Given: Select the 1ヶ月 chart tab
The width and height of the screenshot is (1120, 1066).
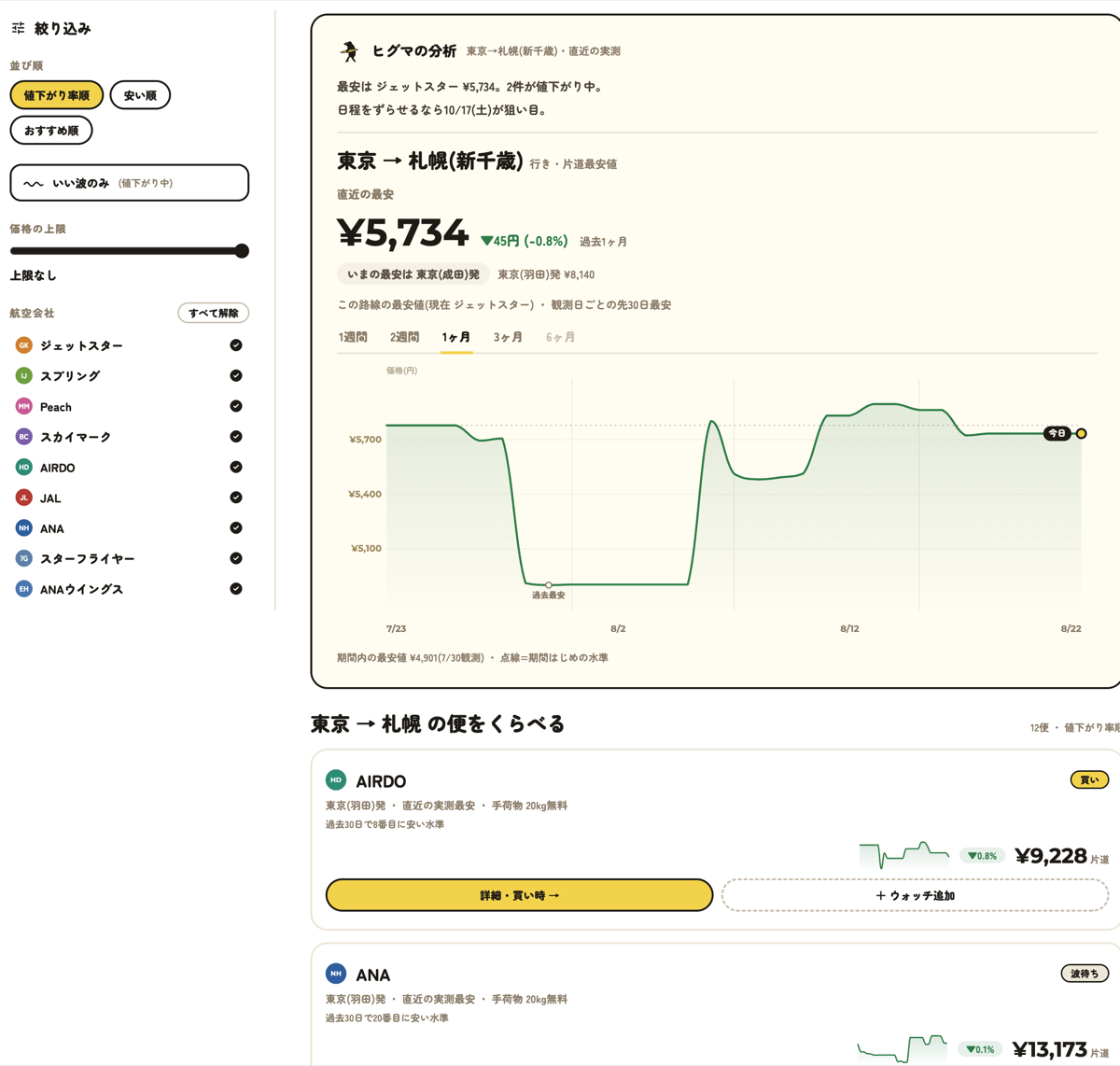Looking at the screenshot, I should tap(456, 337).
